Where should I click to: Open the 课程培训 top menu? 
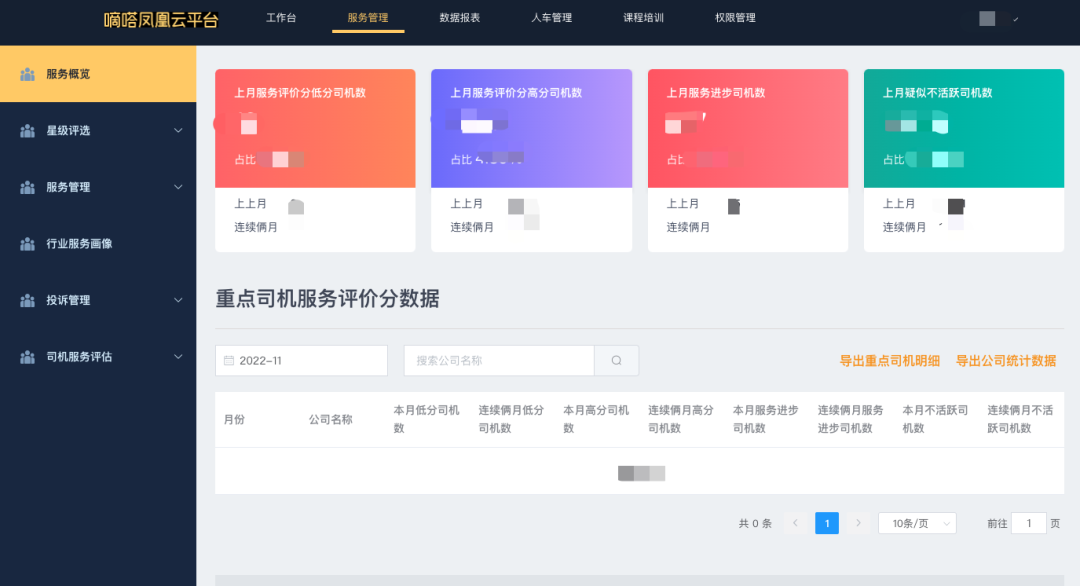643,18
